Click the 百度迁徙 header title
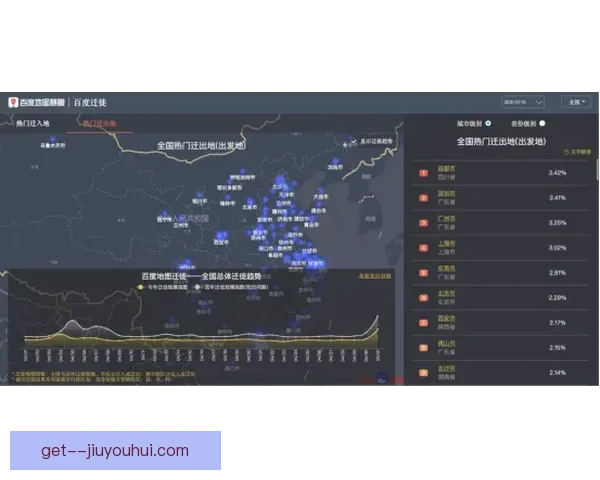This screenshot has width=600, height=480. (90, 102)
